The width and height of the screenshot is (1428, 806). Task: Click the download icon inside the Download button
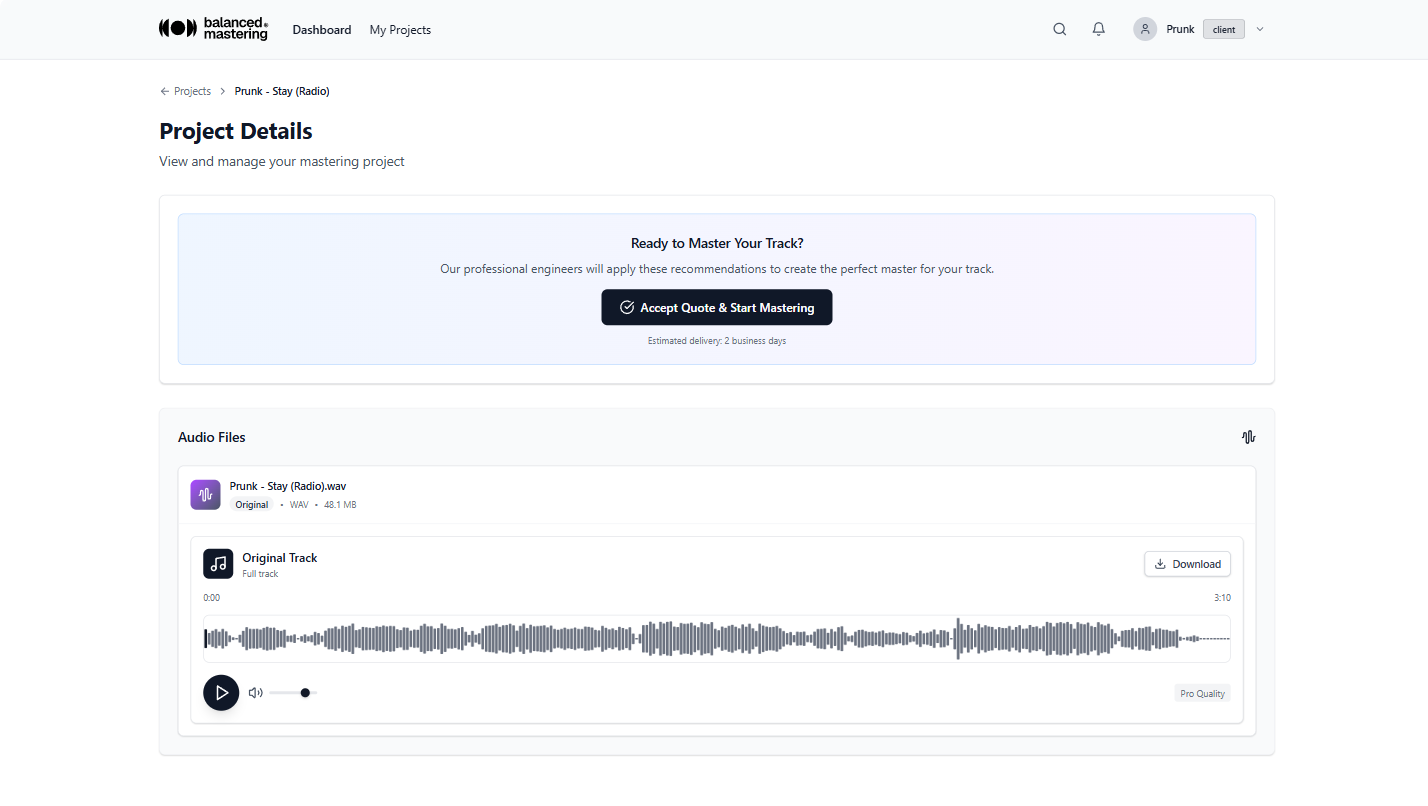click(1161, 563)
